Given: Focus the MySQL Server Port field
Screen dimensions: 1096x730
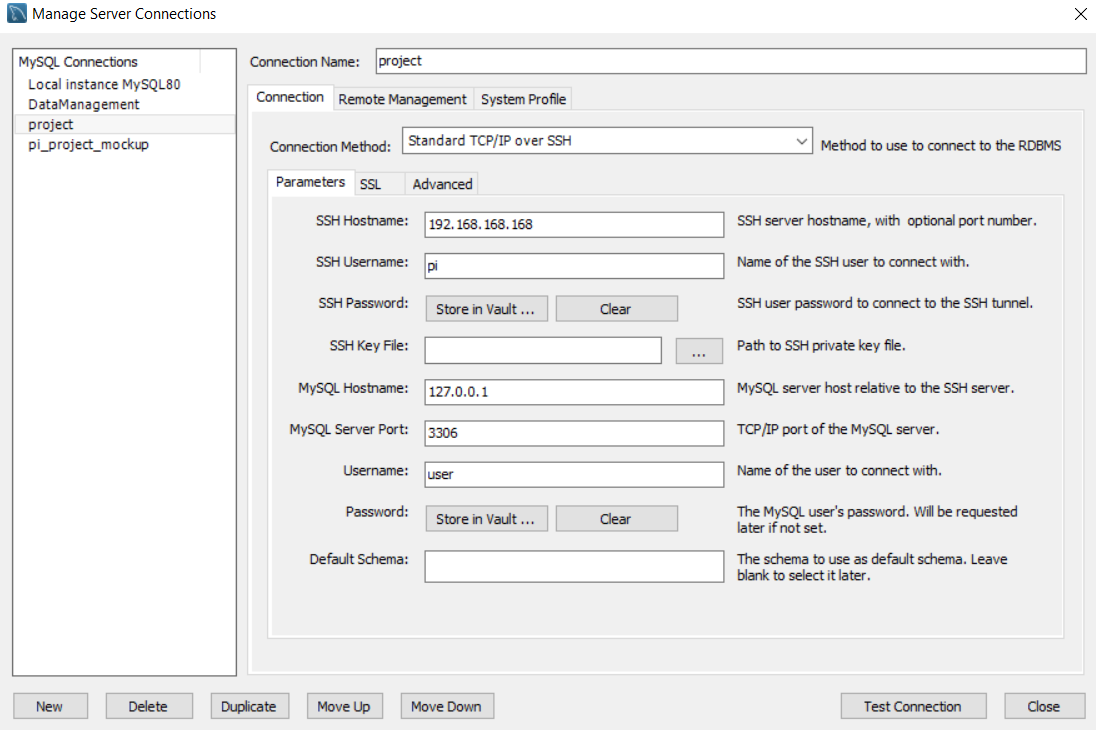Looking at the screenshot, I should point(574,433).
